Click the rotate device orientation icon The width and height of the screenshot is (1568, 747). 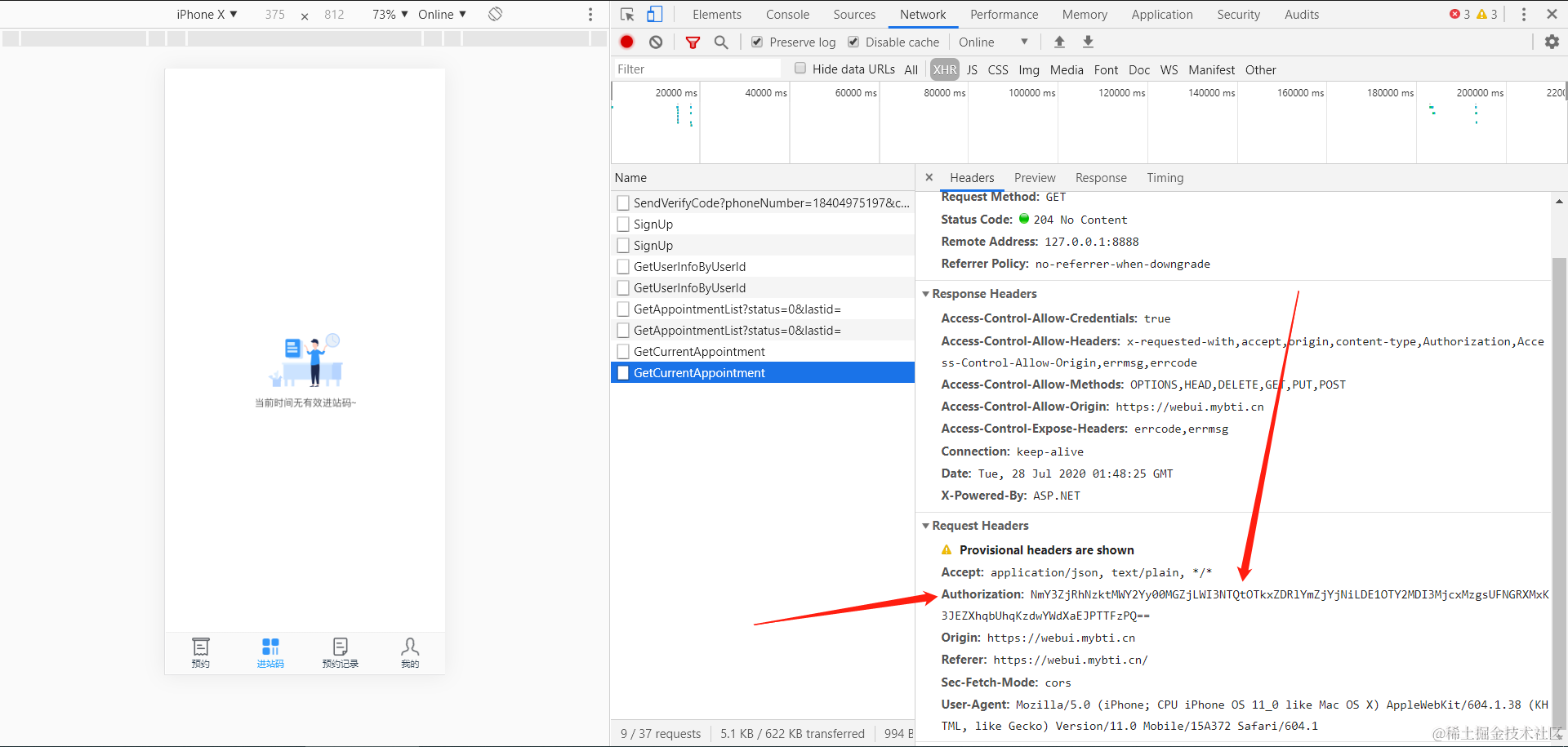click(x=495, y=14)
